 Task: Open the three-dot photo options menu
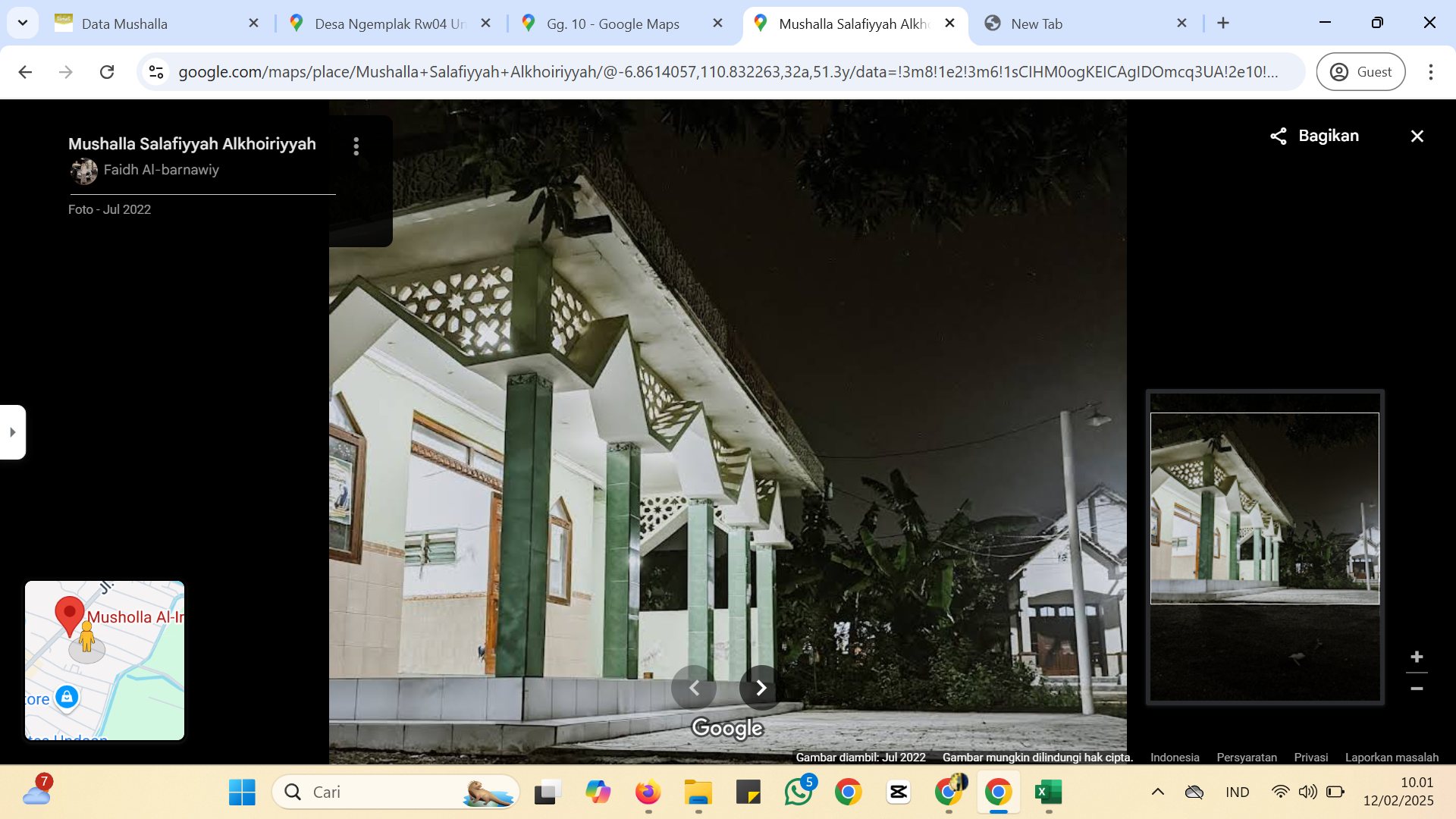(x=356, y=146)
